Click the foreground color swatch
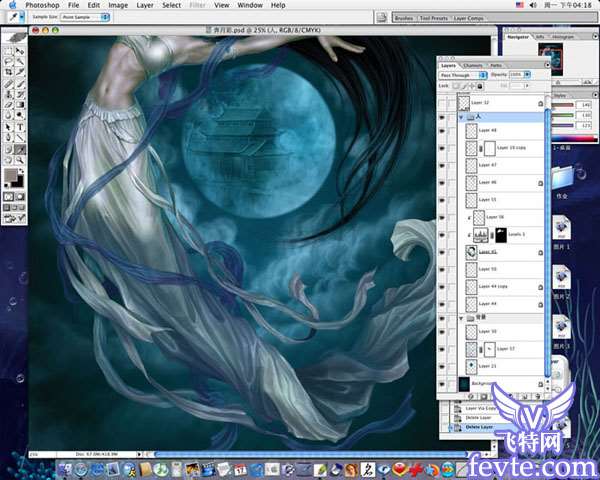 pos(11,175)
